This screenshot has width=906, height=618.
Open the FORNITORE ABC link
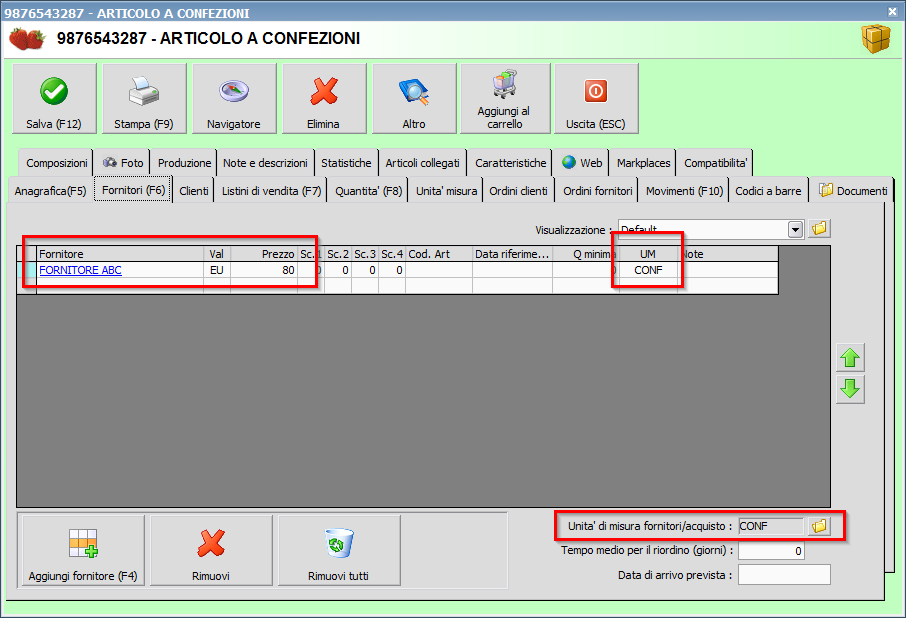point(80,270)
